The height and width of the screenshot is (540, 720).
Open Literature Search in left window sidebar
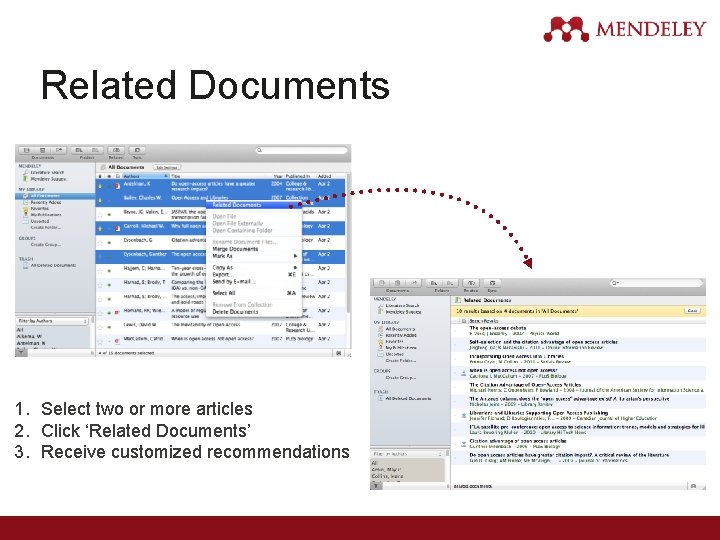point(47,172)
